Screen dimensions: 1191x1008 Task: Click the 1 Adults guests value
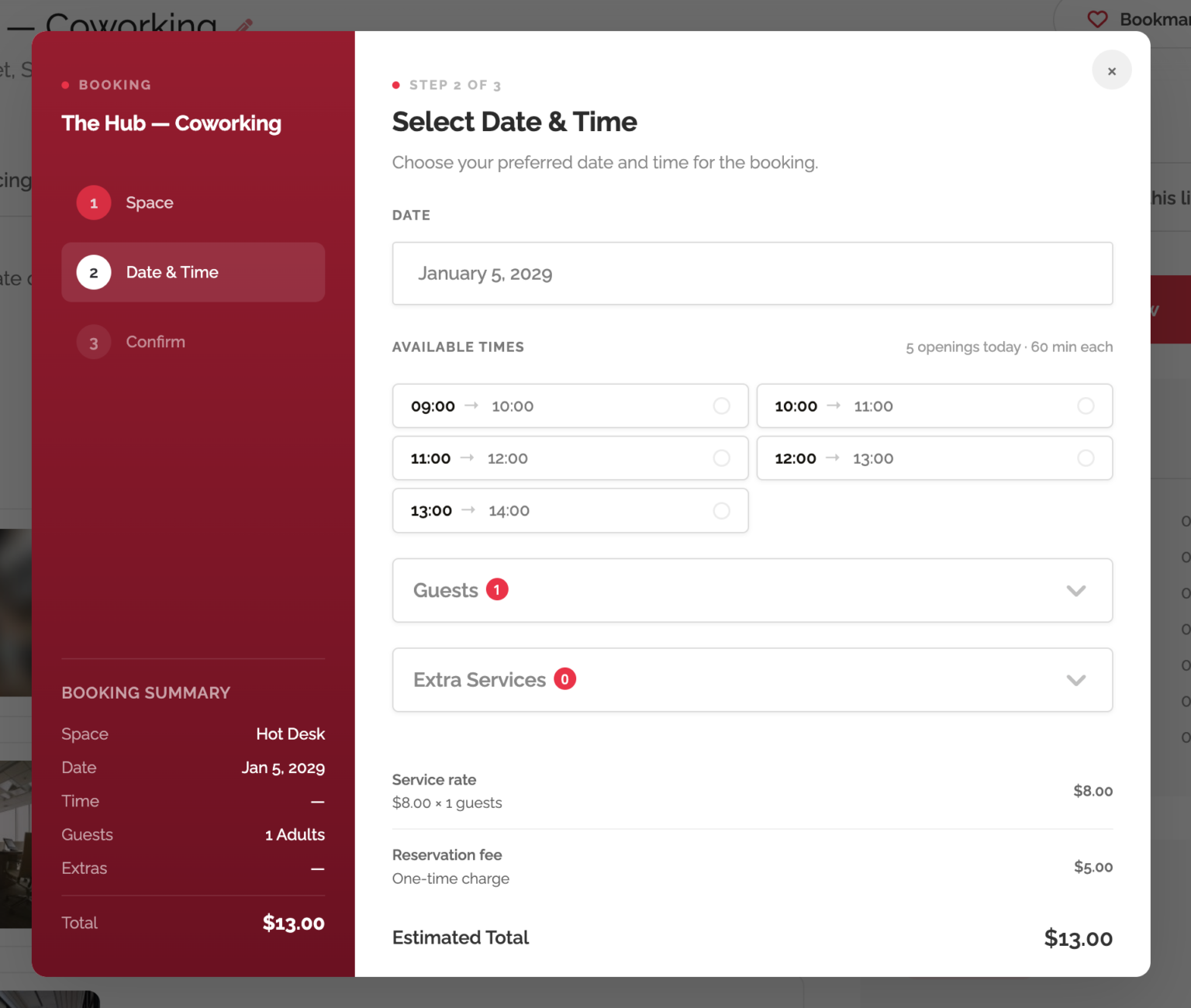295,834
